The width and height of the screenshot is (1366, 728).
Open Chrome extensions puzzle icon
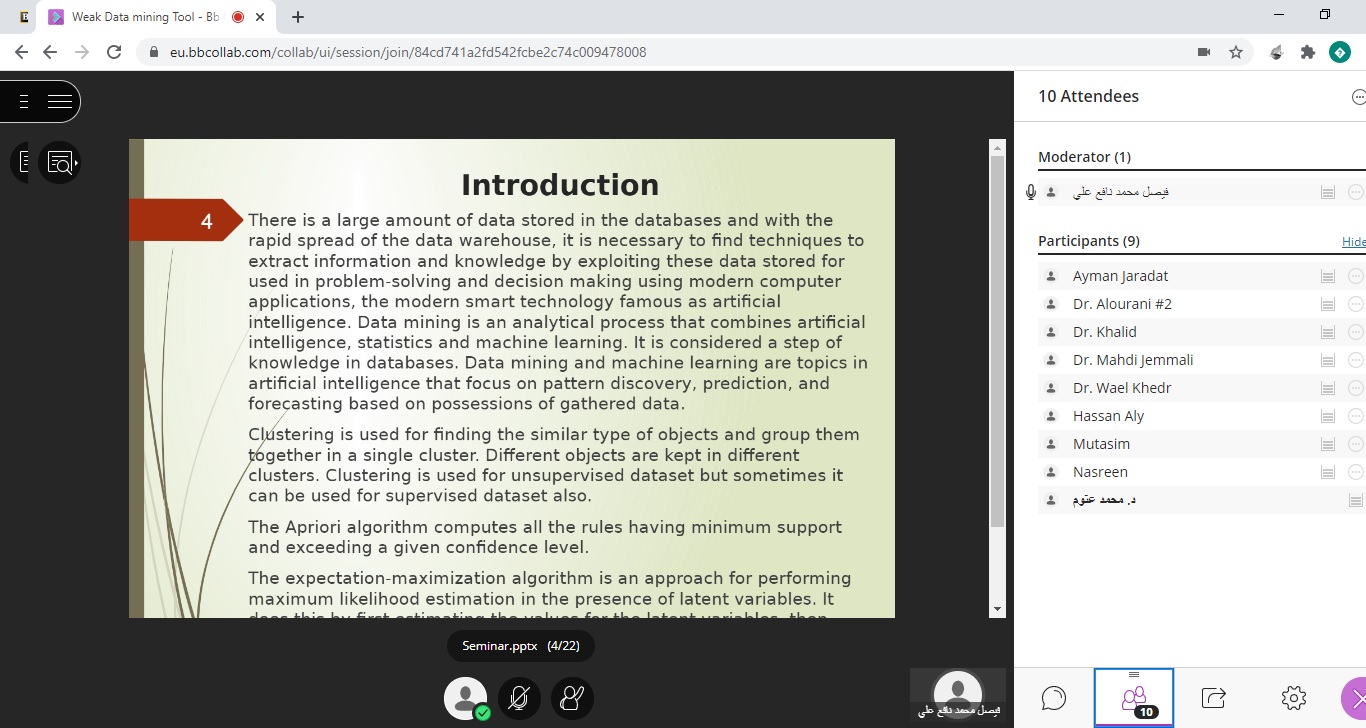(1308, 52)
